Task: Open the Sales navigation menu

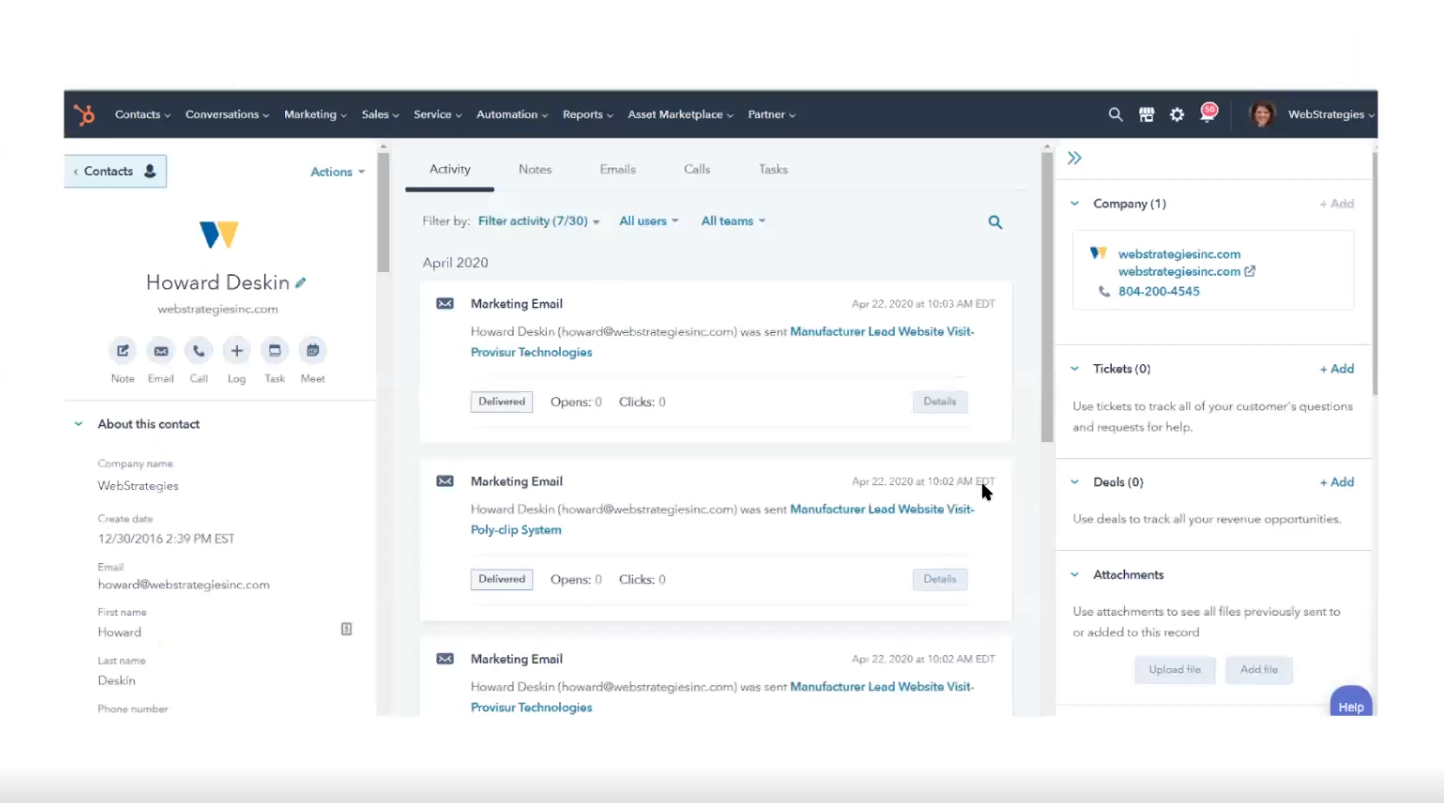Action: [380, 115]
